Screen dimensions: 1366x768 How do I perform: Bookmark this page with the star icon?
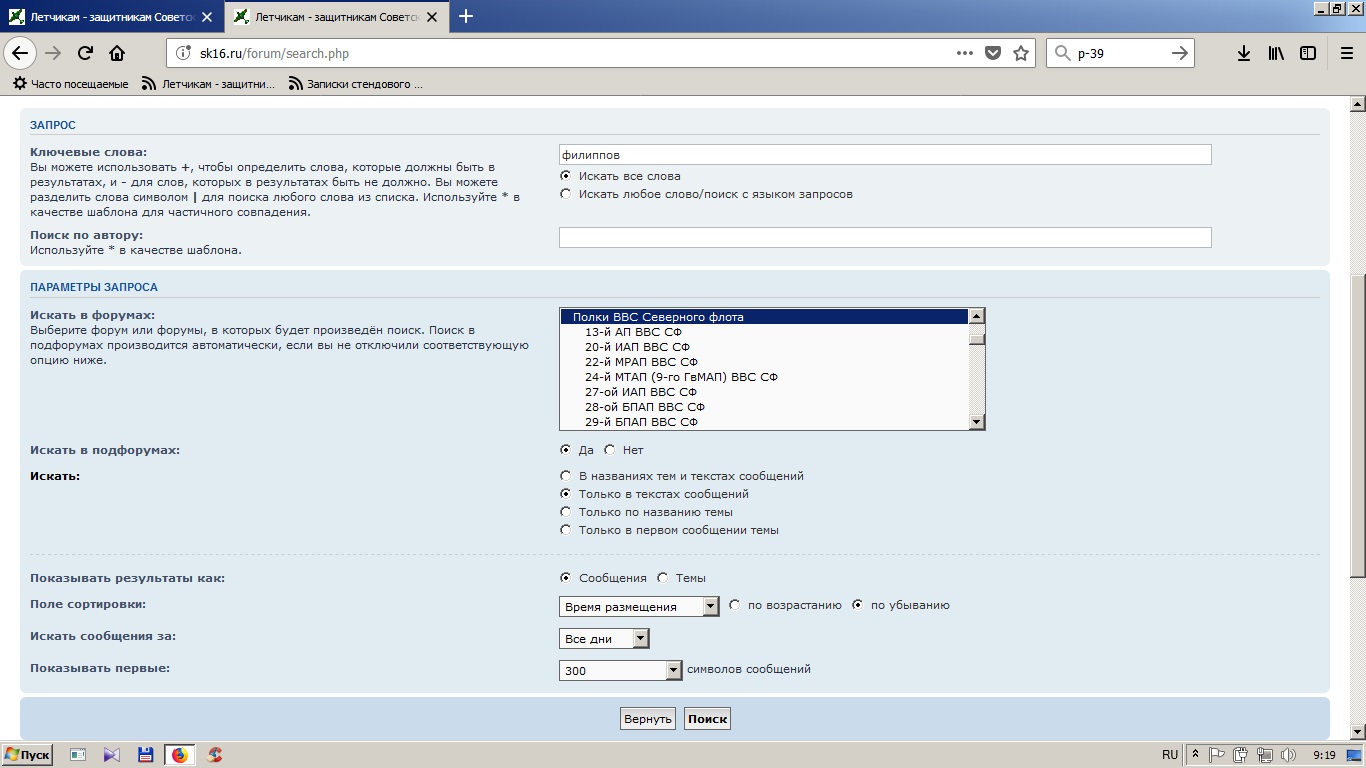click(1021, 53)
